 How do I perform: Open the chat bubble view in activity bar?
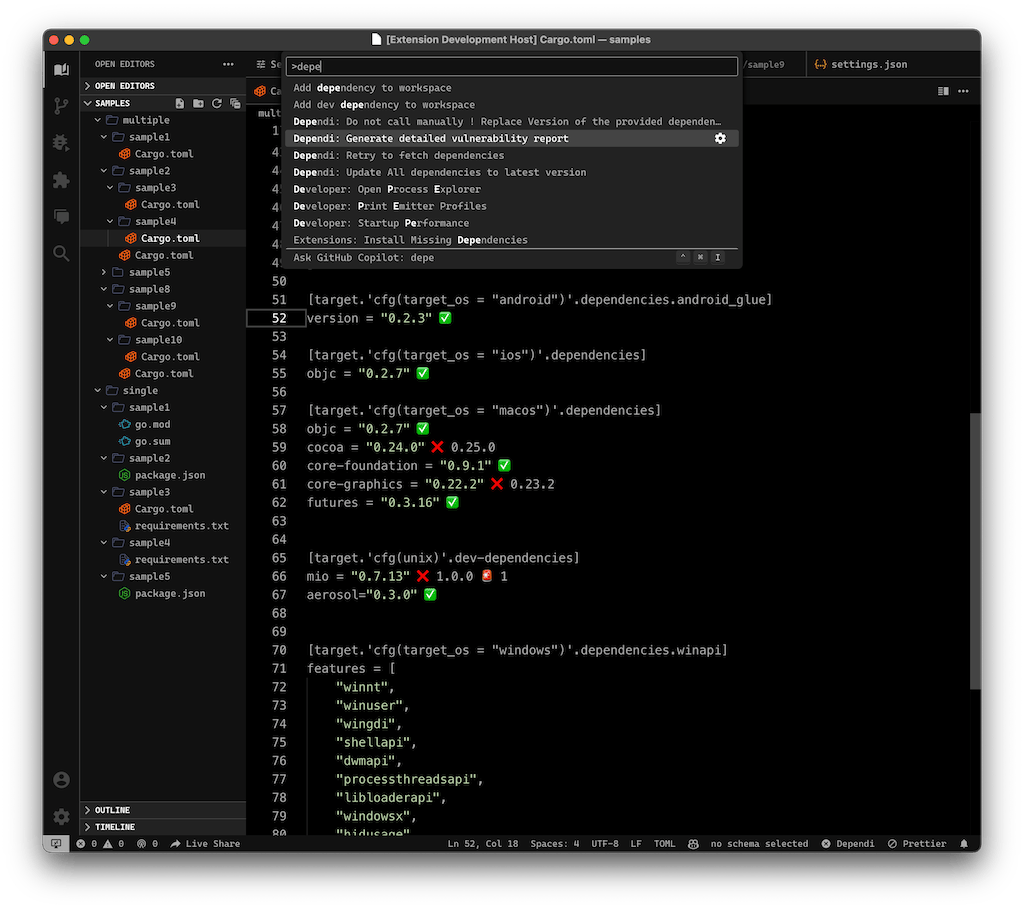point(61,216)
